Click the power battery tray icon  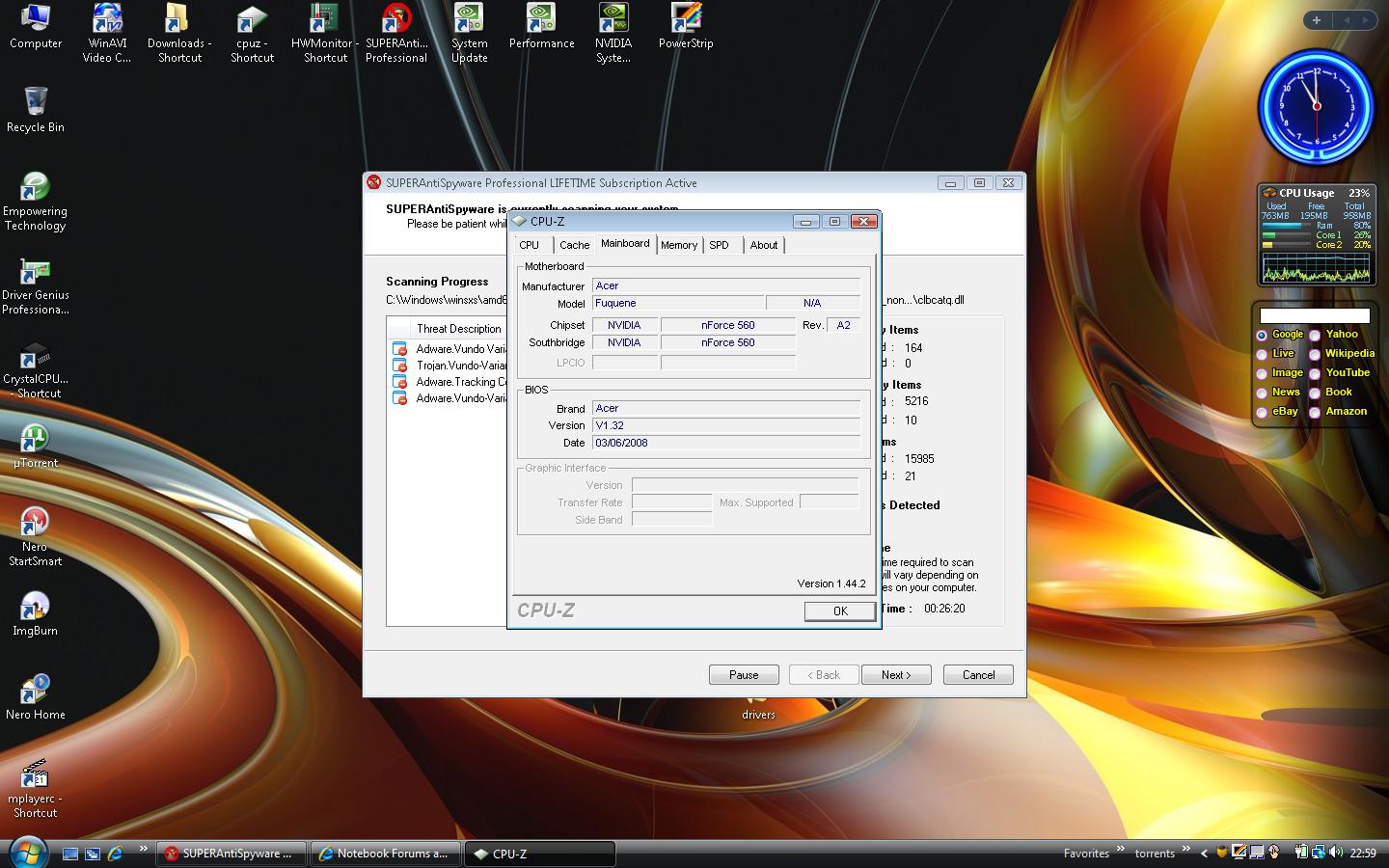coord(1301,853)
